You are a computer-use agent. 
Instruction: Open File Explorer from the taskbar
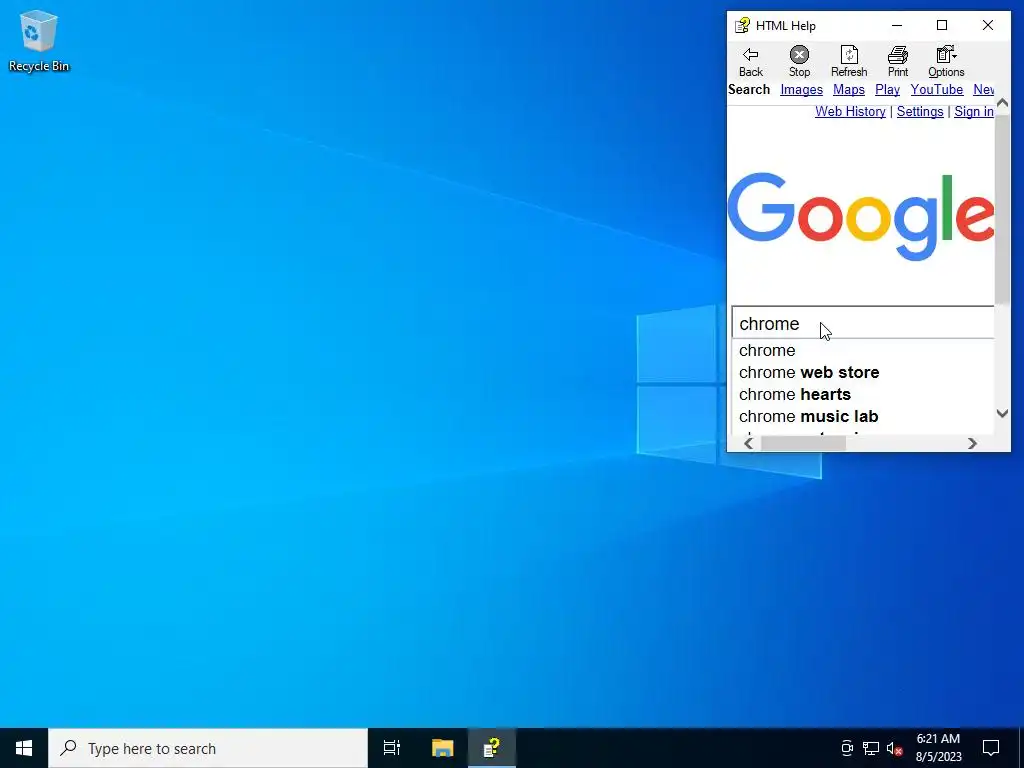442,748
